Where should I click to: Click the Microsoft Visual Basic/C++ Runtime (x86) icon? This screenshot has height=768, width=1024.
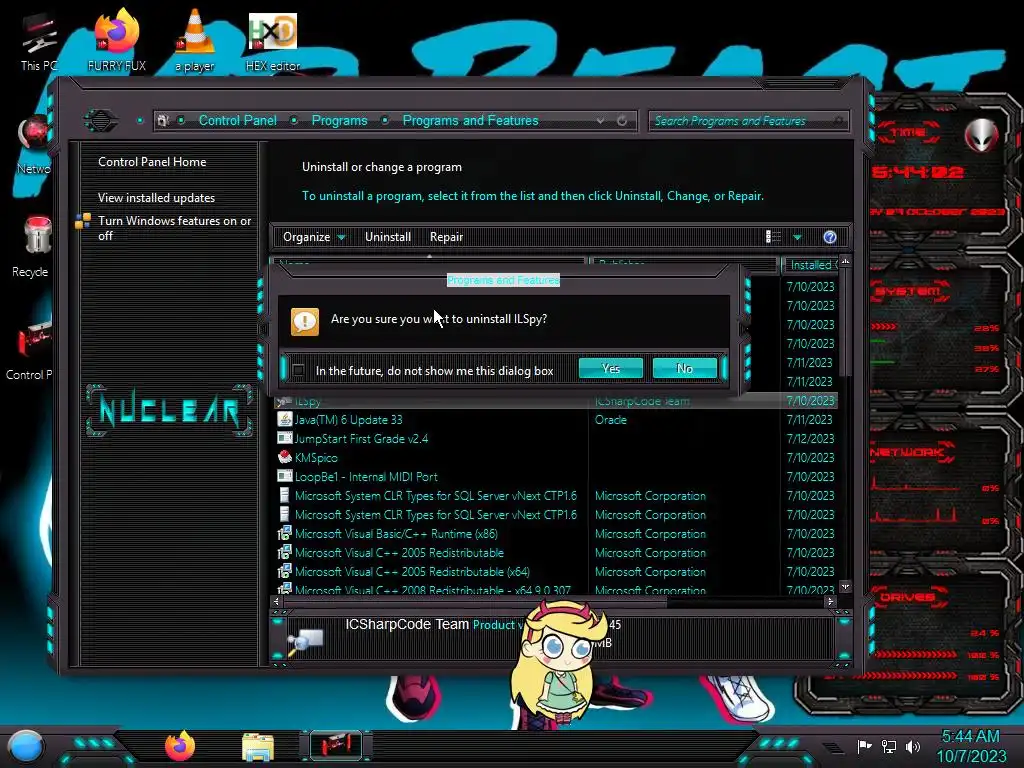tap(284, 534)
